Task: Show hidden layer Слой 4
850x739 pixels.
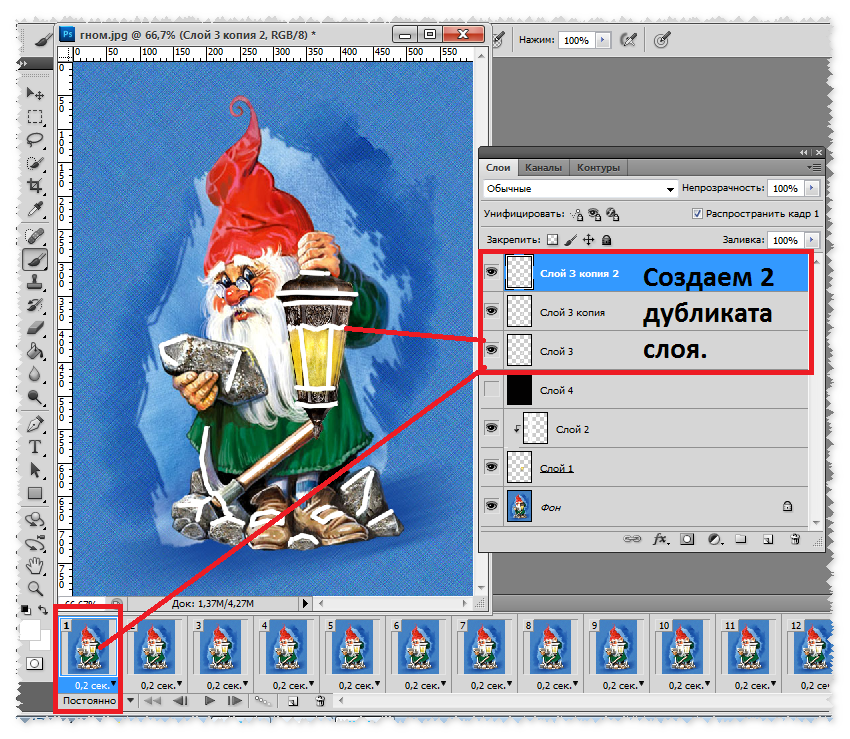Action: coord(492,389)
